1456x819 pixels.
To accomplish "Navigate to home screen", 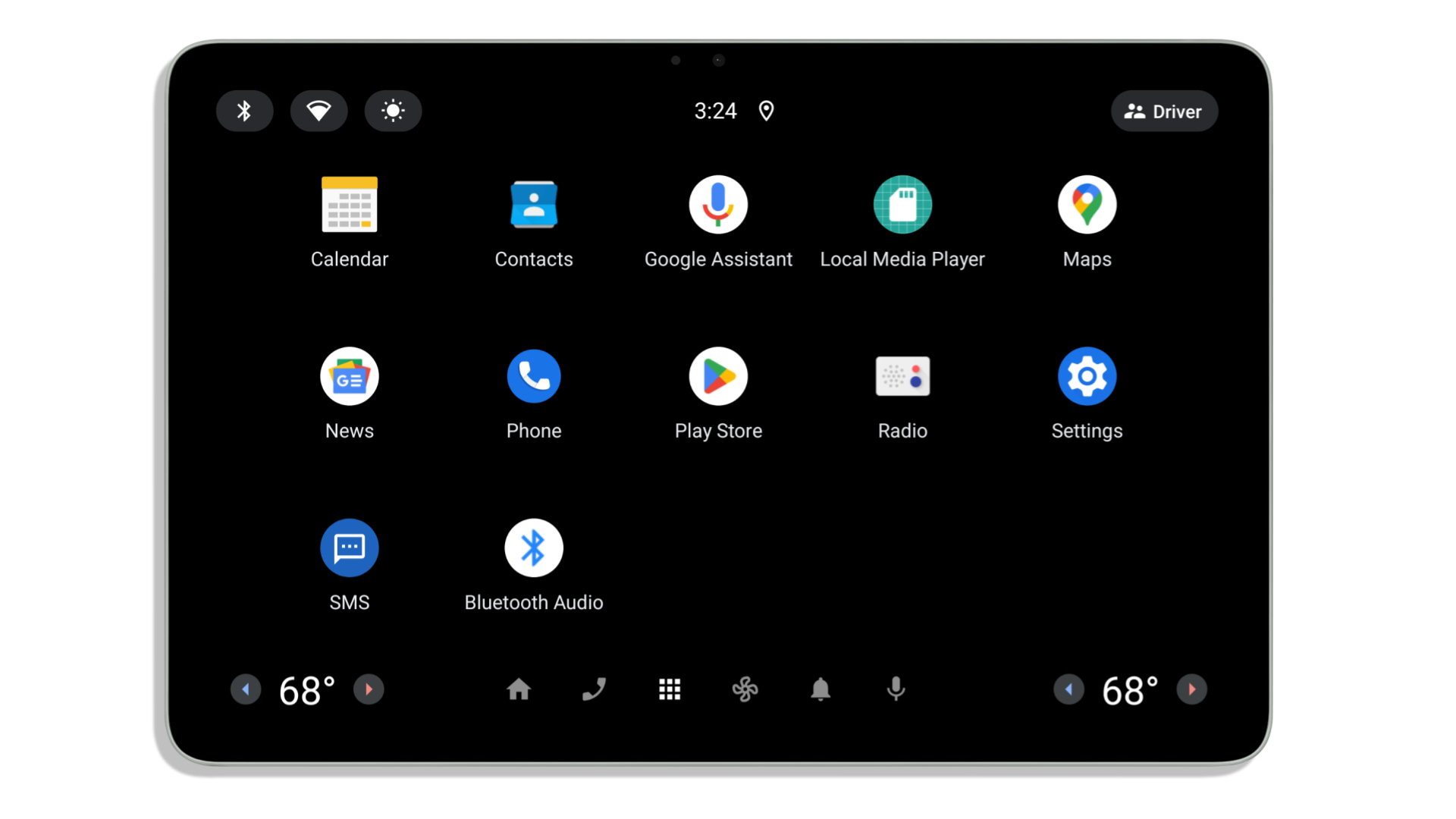I will [519, 689].
